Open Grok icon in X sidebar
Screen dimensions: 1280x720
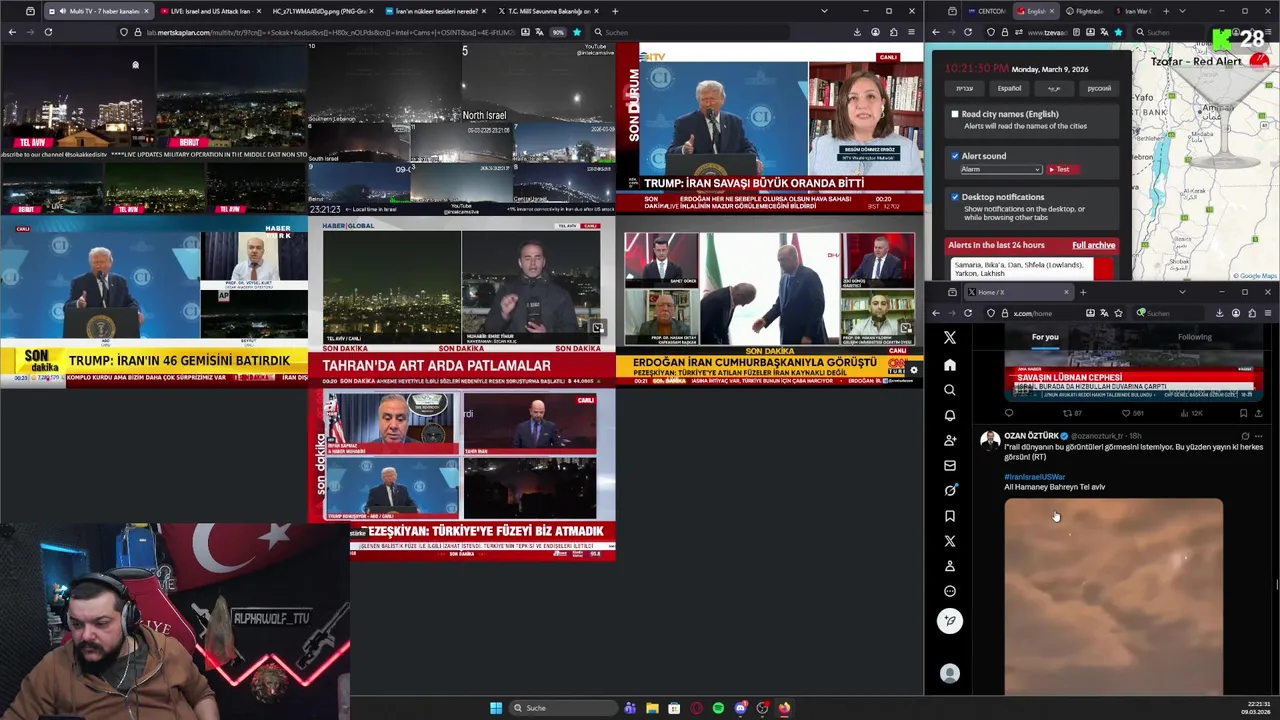pyautogui.click(x=950, y=490)
